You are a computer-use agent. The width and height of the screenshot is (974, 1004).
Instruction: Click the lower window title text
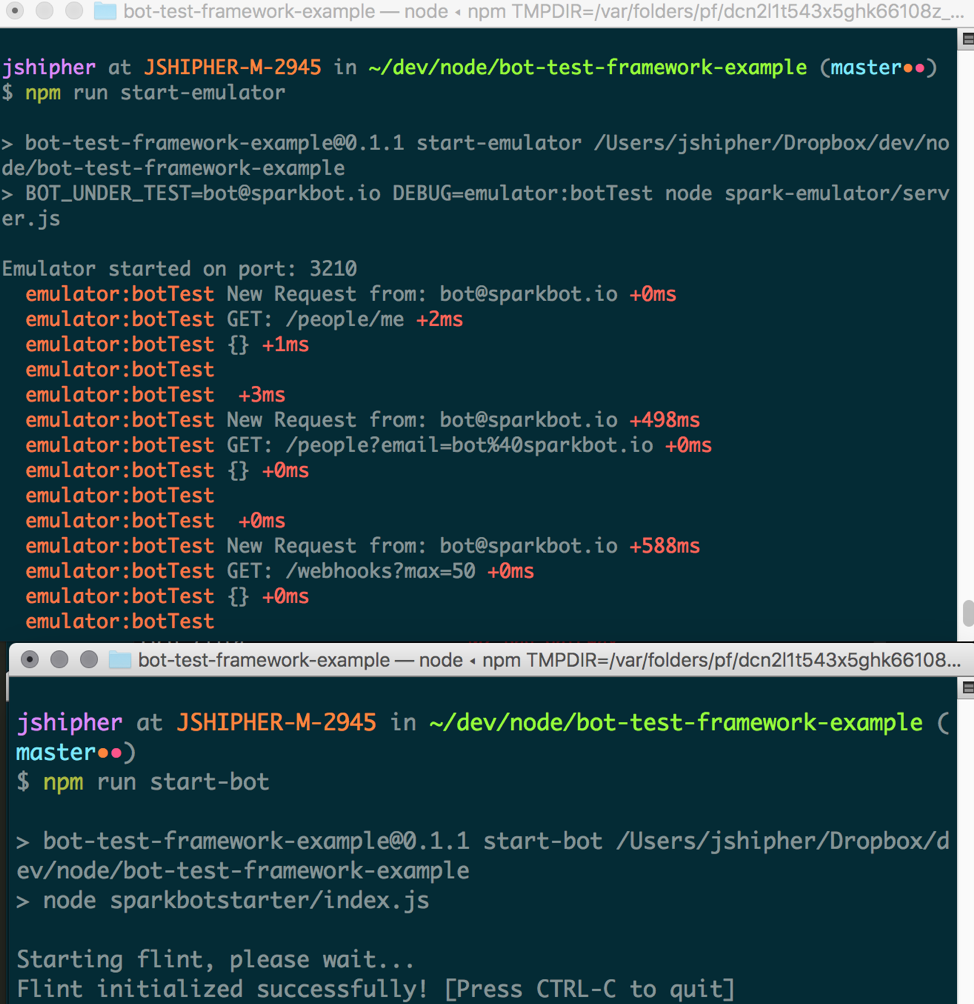point(549,660)
